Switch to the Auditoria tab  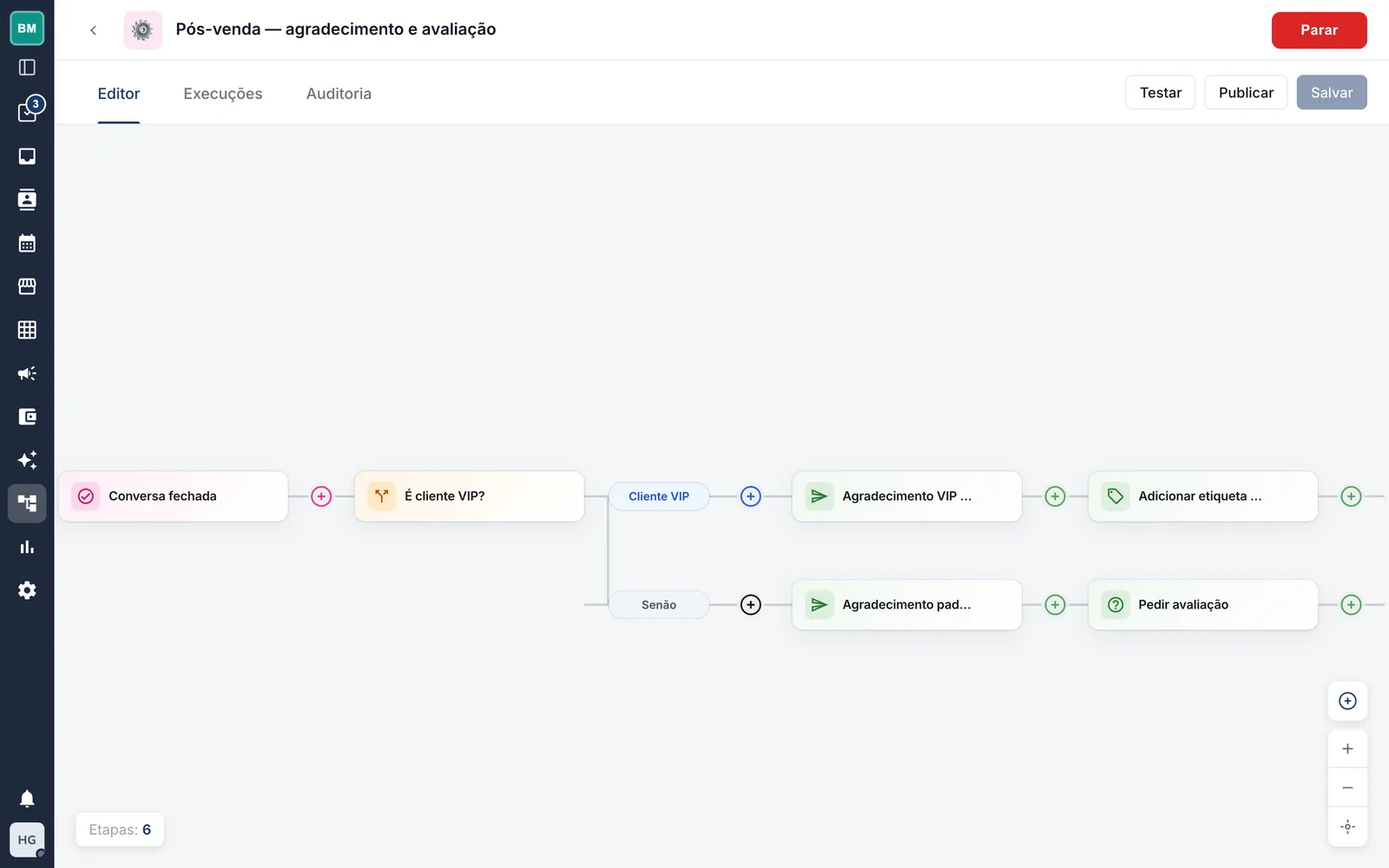(339, 94)
